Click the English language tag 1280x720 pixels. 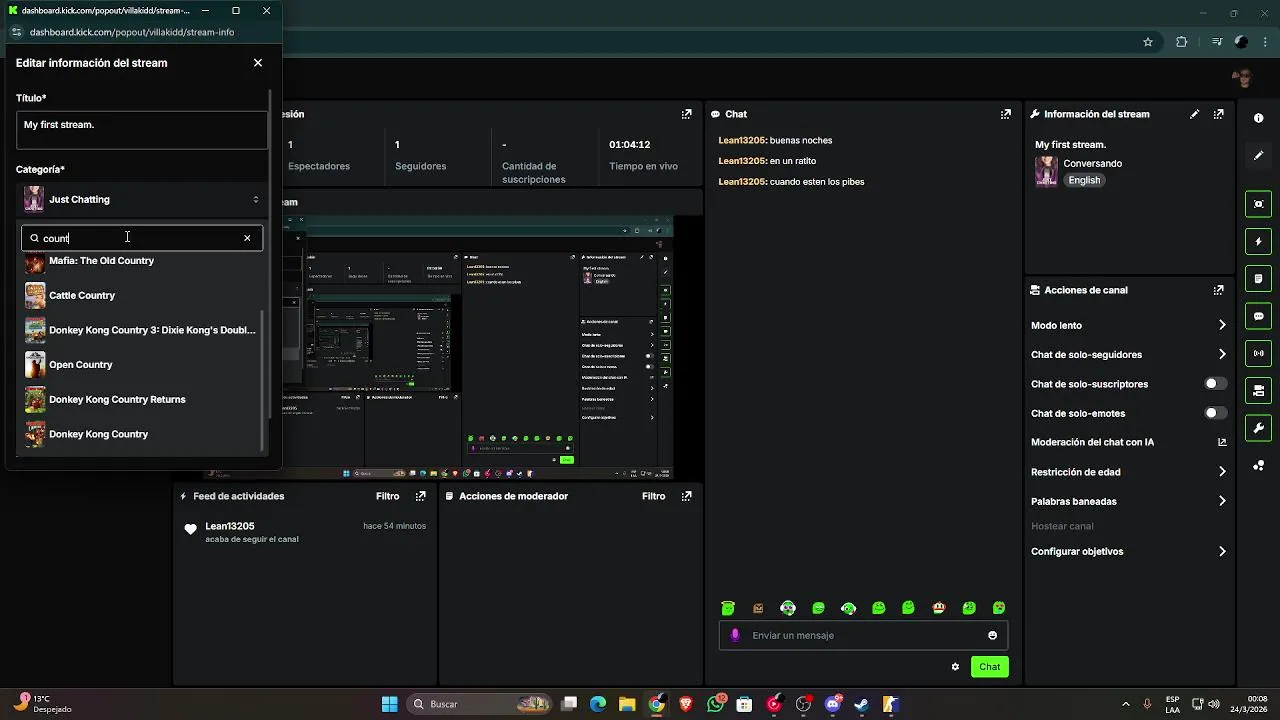pos(1084,180)
